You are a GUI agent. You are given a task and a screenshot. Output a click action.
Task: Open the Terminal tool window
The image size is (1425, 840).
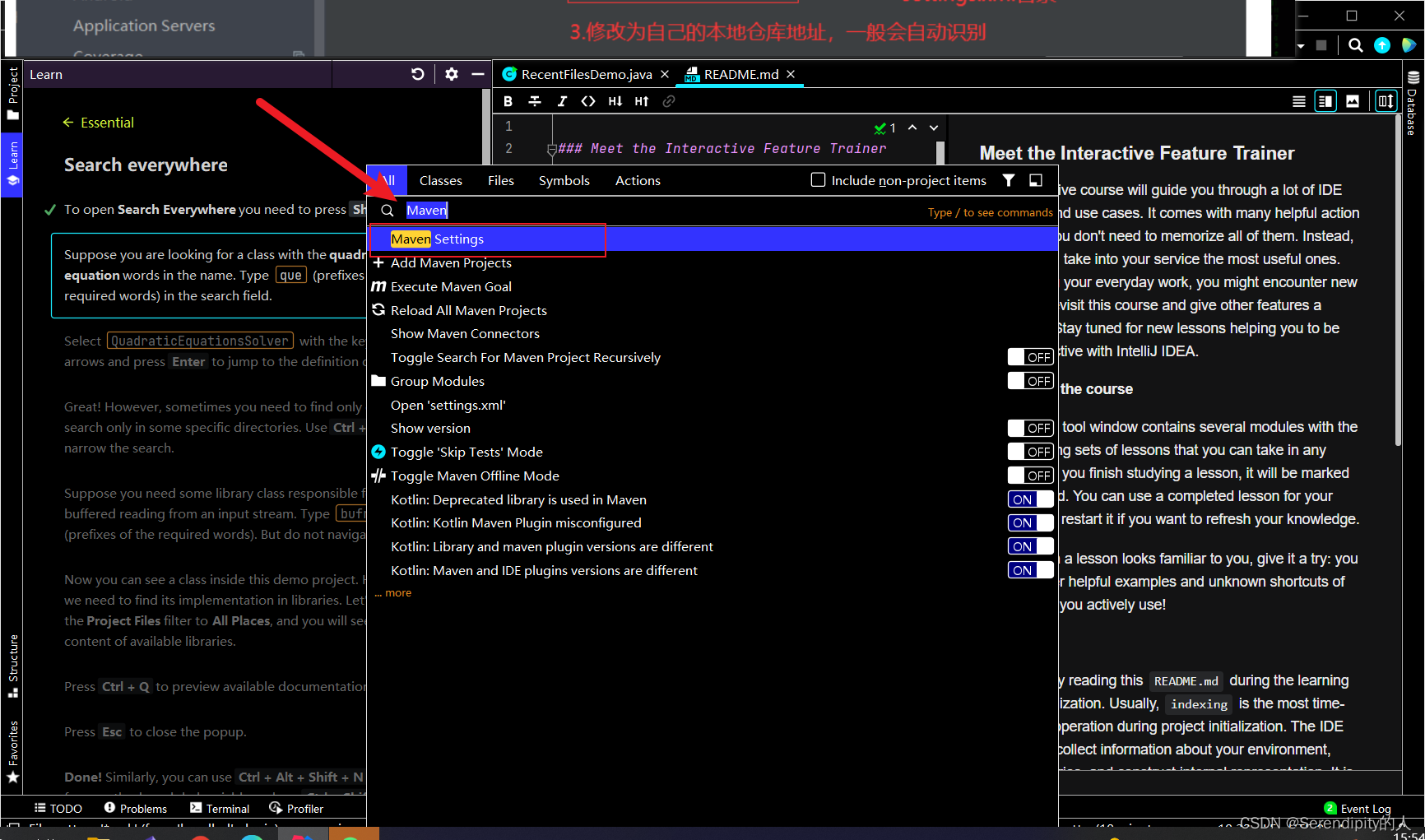(x=220, y=809)
